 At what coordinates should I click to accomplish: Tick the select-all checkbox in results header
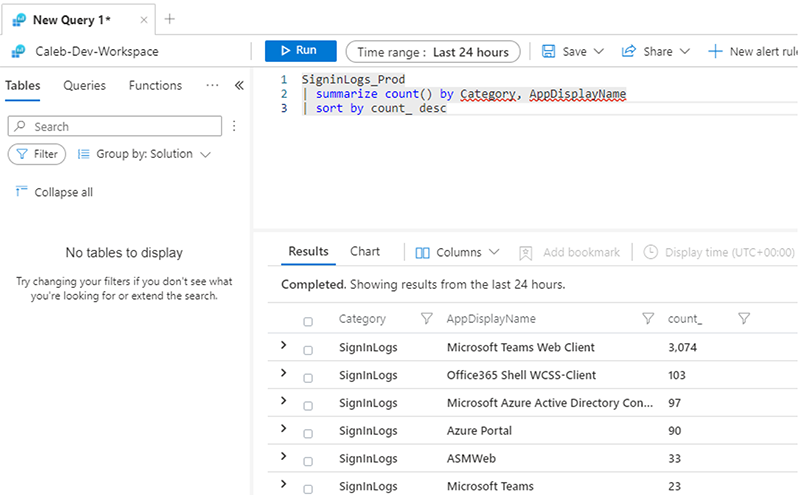(308, 321)
